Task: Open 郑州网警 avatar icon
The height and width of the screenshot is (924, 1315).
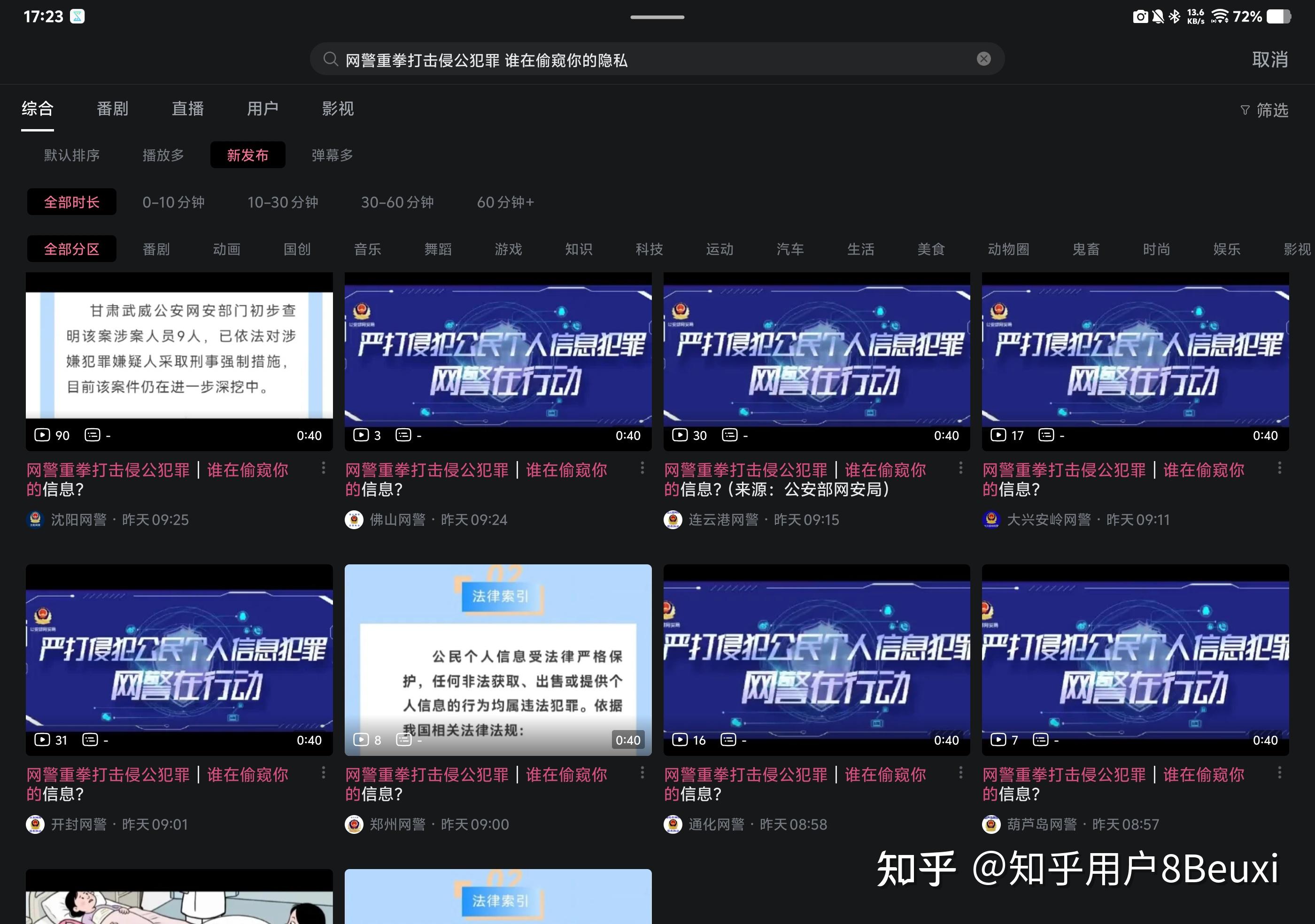Action: 354,824
